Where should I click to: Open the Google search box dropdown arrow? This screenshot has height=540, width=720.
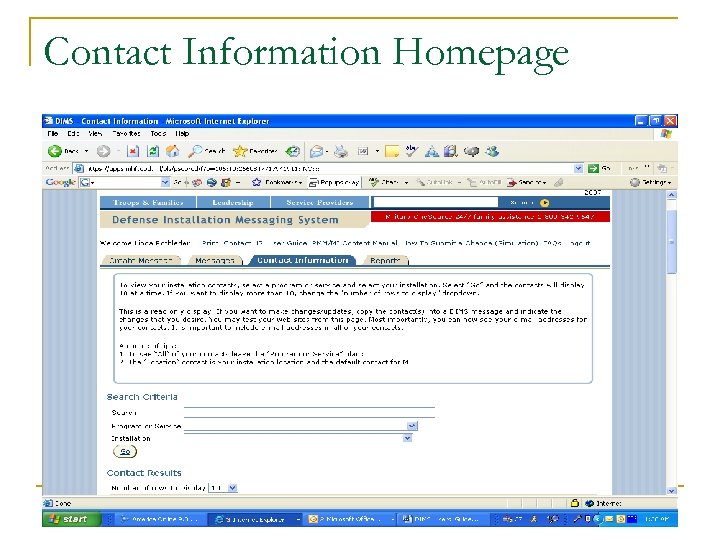165,182
